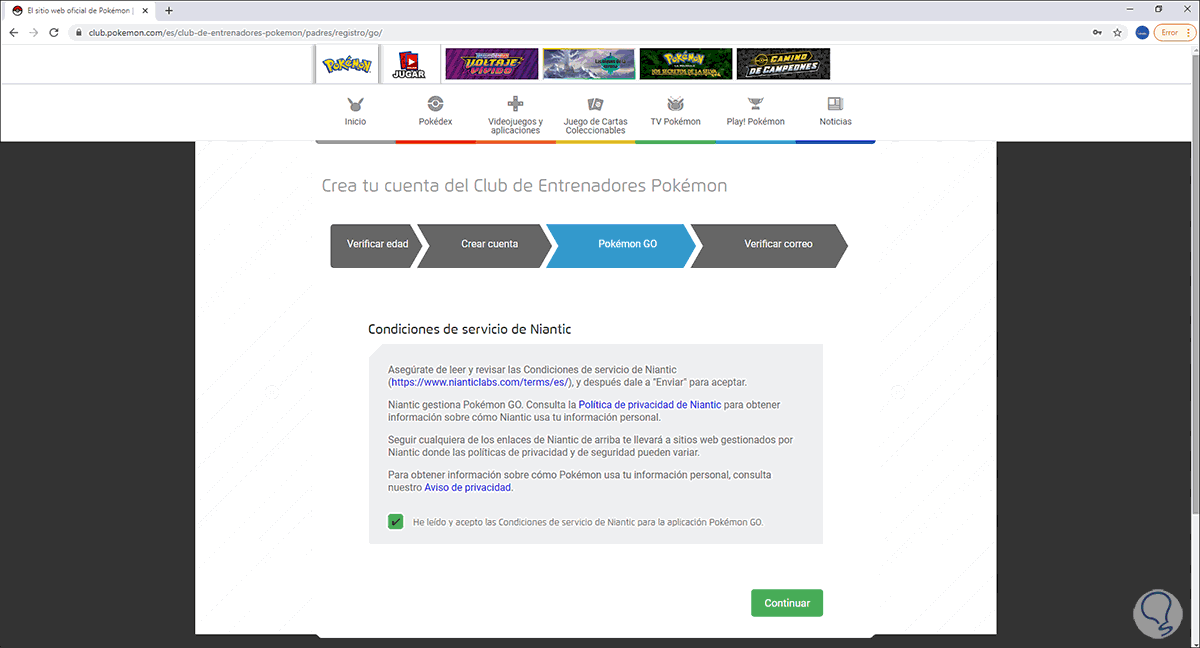Open Política de privacidad de Niantic link

tap(650, 404)
